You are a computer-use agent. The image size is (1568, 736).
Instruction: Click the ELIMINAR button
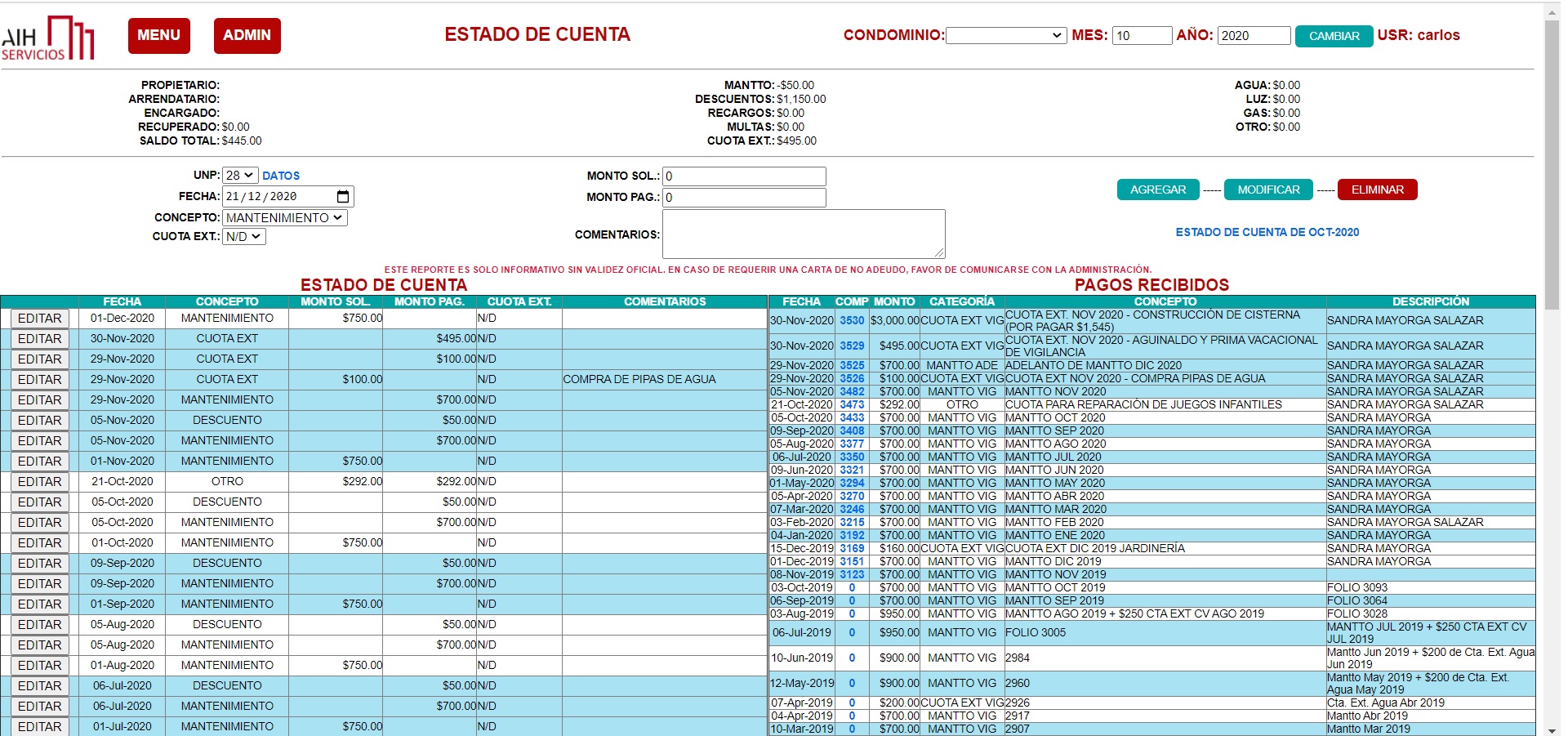click(1378, 190)
